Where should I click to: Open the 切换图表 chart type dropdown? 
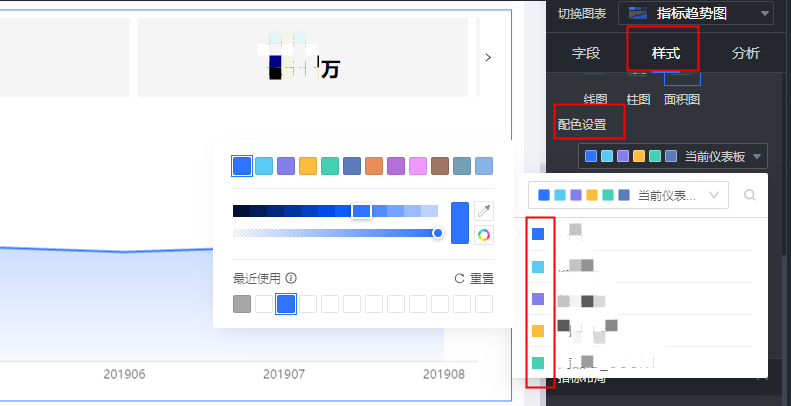point(697,13)
